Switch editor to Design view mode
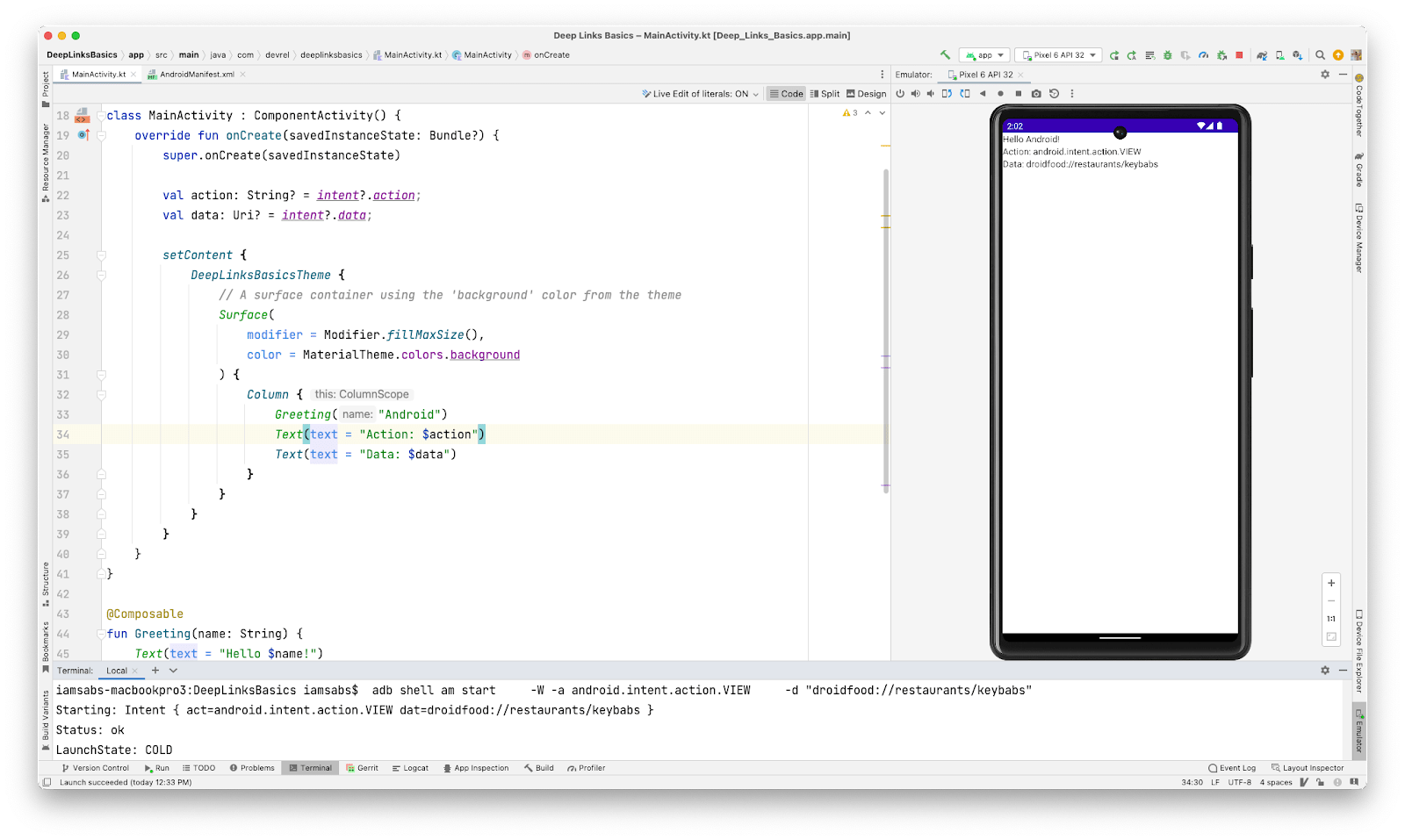Screen dimensions: 1405x840 point(866,93)
